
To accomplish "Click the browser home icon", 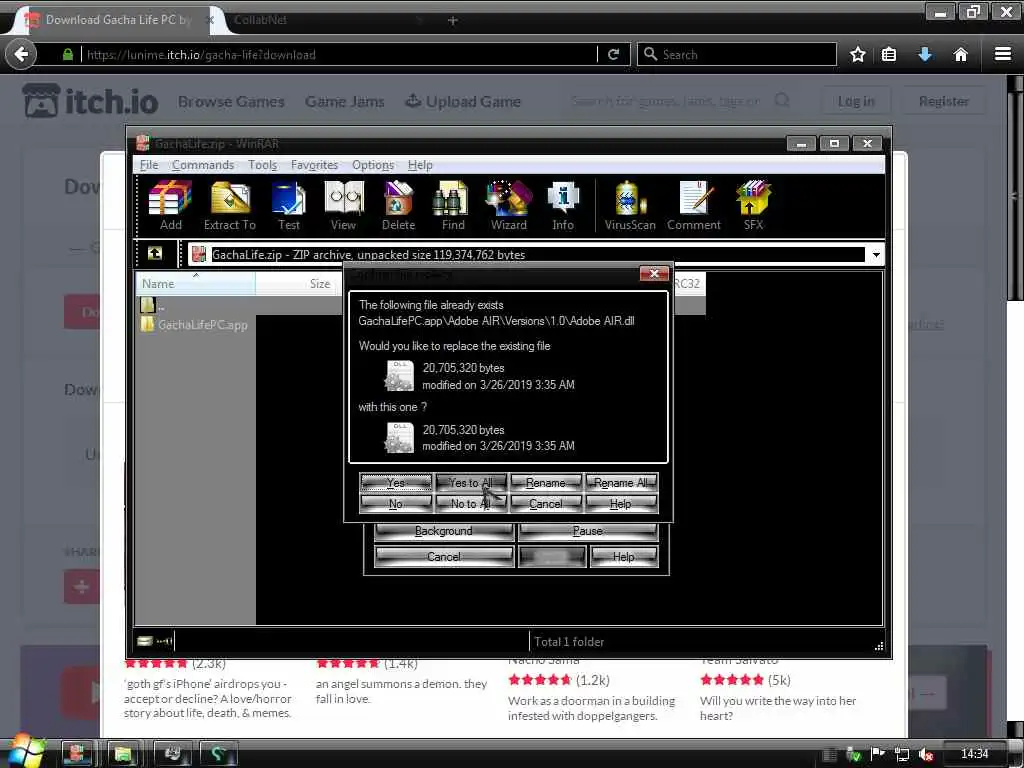I will coord(960,54).
